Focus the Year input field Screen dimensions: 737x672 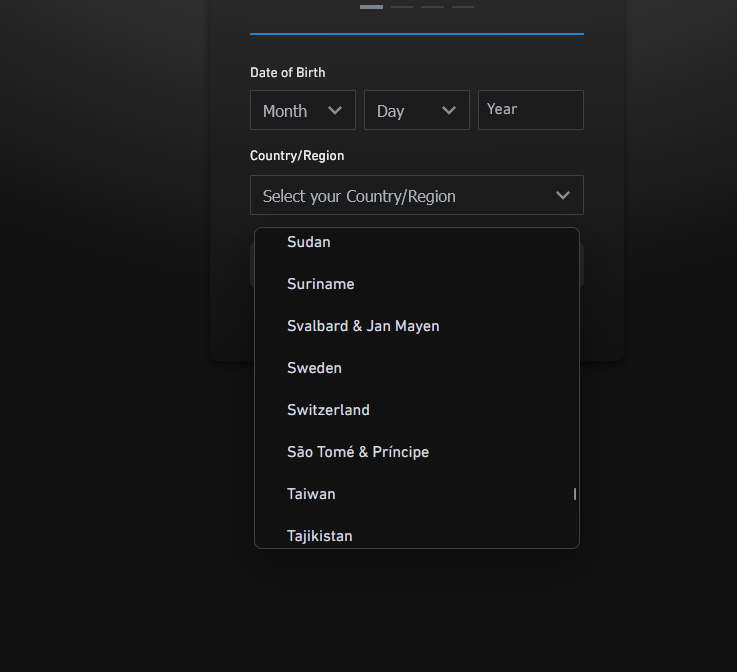click(x=530, y=110)
